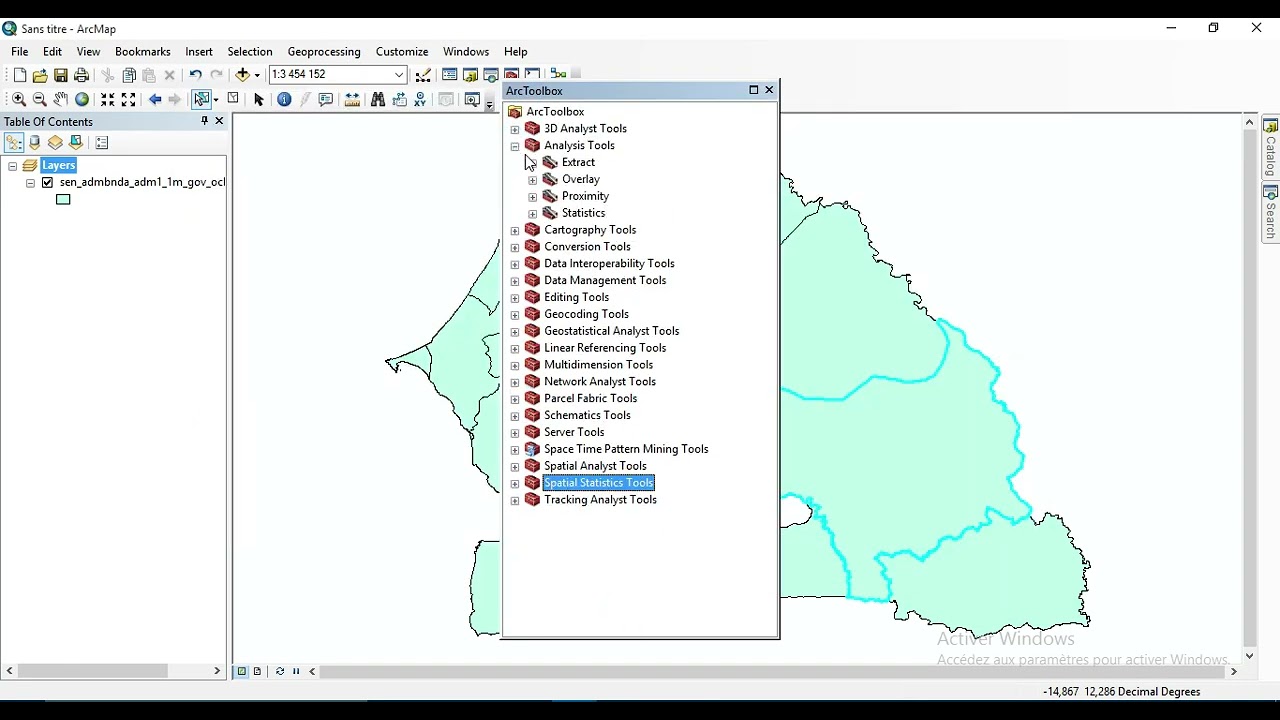
Task: Zoom to Full Extent globe
Action: [82, 99]
